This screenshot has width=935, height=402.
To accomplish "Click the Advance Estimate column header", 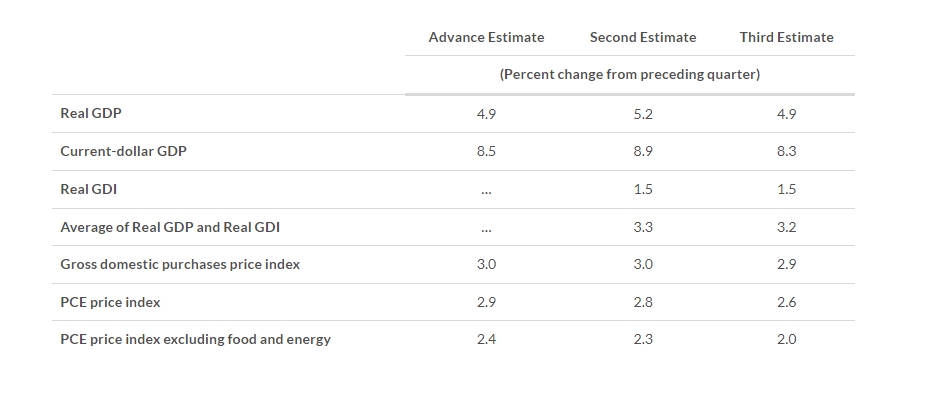I will tap(486, 37).
